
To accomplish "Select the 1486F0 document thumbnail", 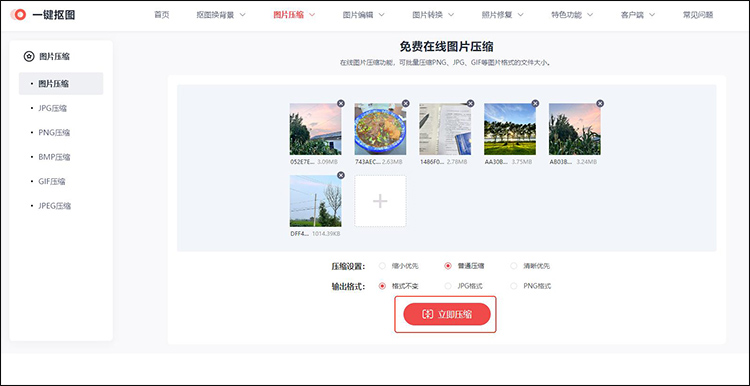I will [445, 129].
